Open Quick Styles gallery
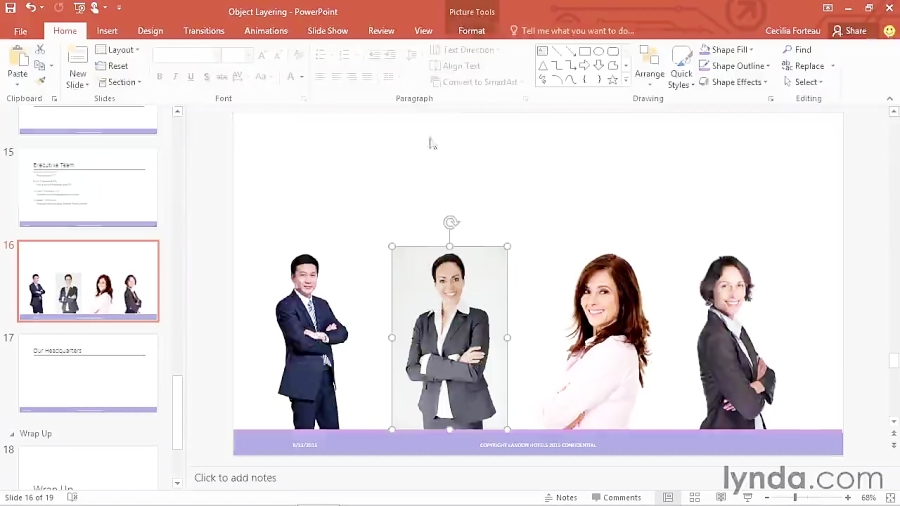This screenshot has height=506, width=900. pyautogui.click(x=681, y=67)
